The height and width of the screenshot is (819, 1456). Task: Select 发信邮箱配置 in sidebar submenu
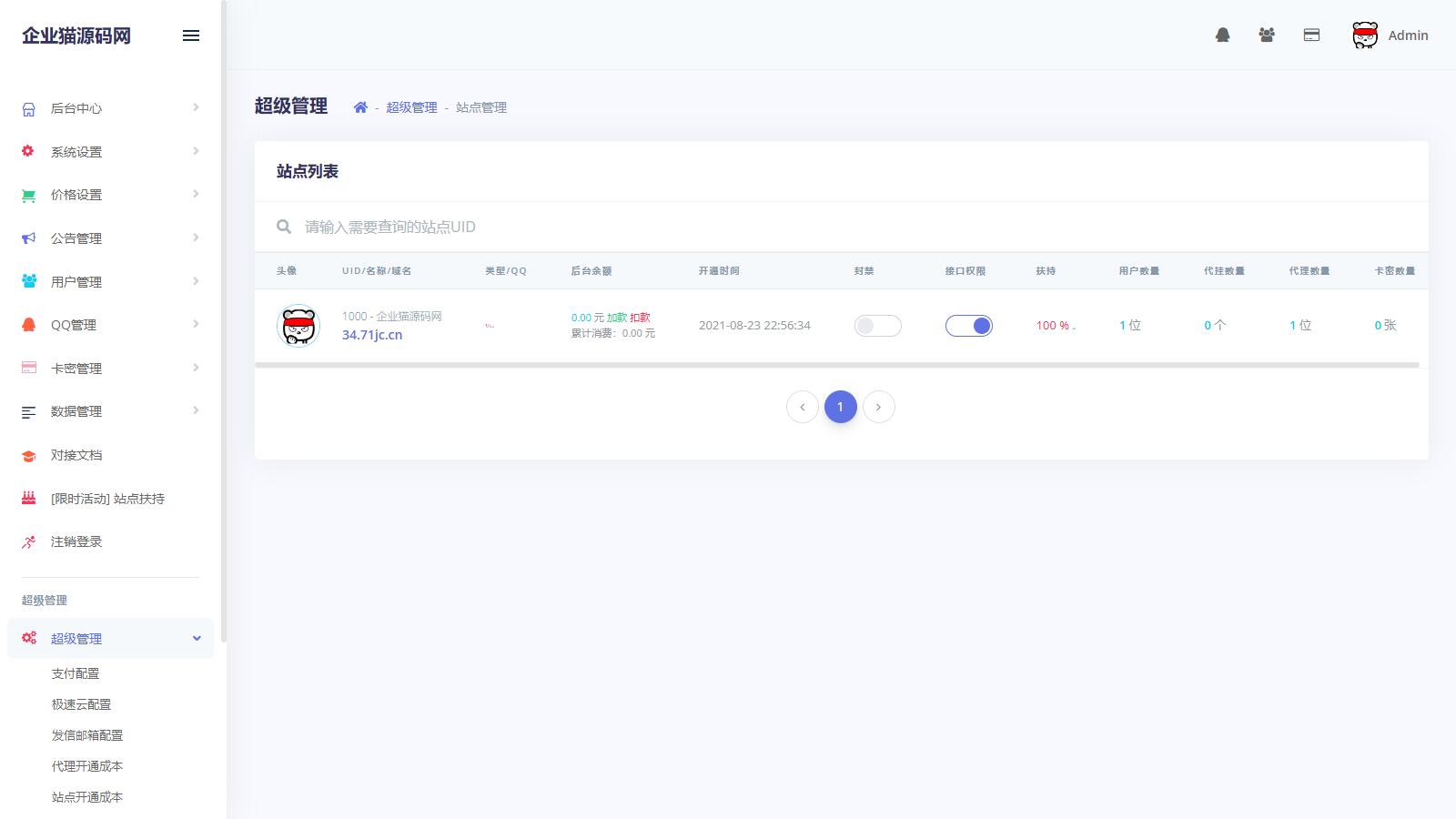click(87, 735)
